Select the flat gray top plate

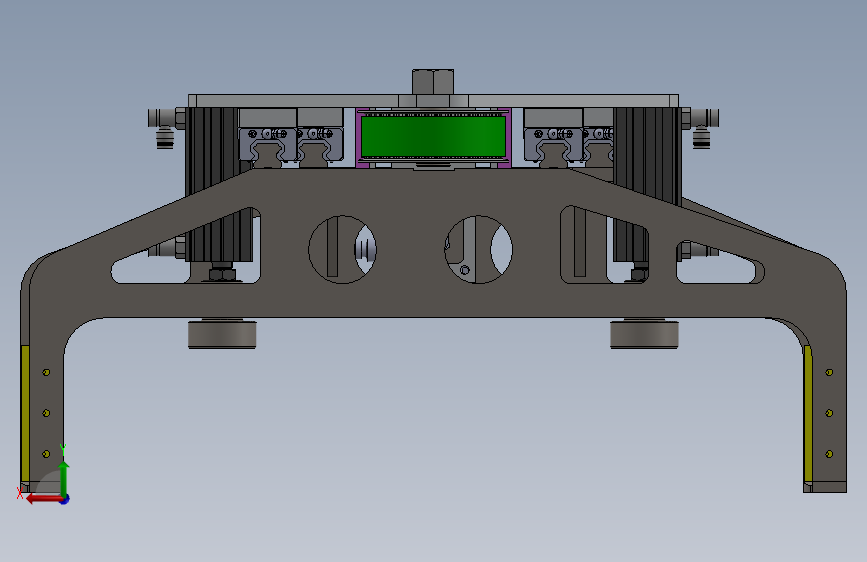[x=433, y=101]
